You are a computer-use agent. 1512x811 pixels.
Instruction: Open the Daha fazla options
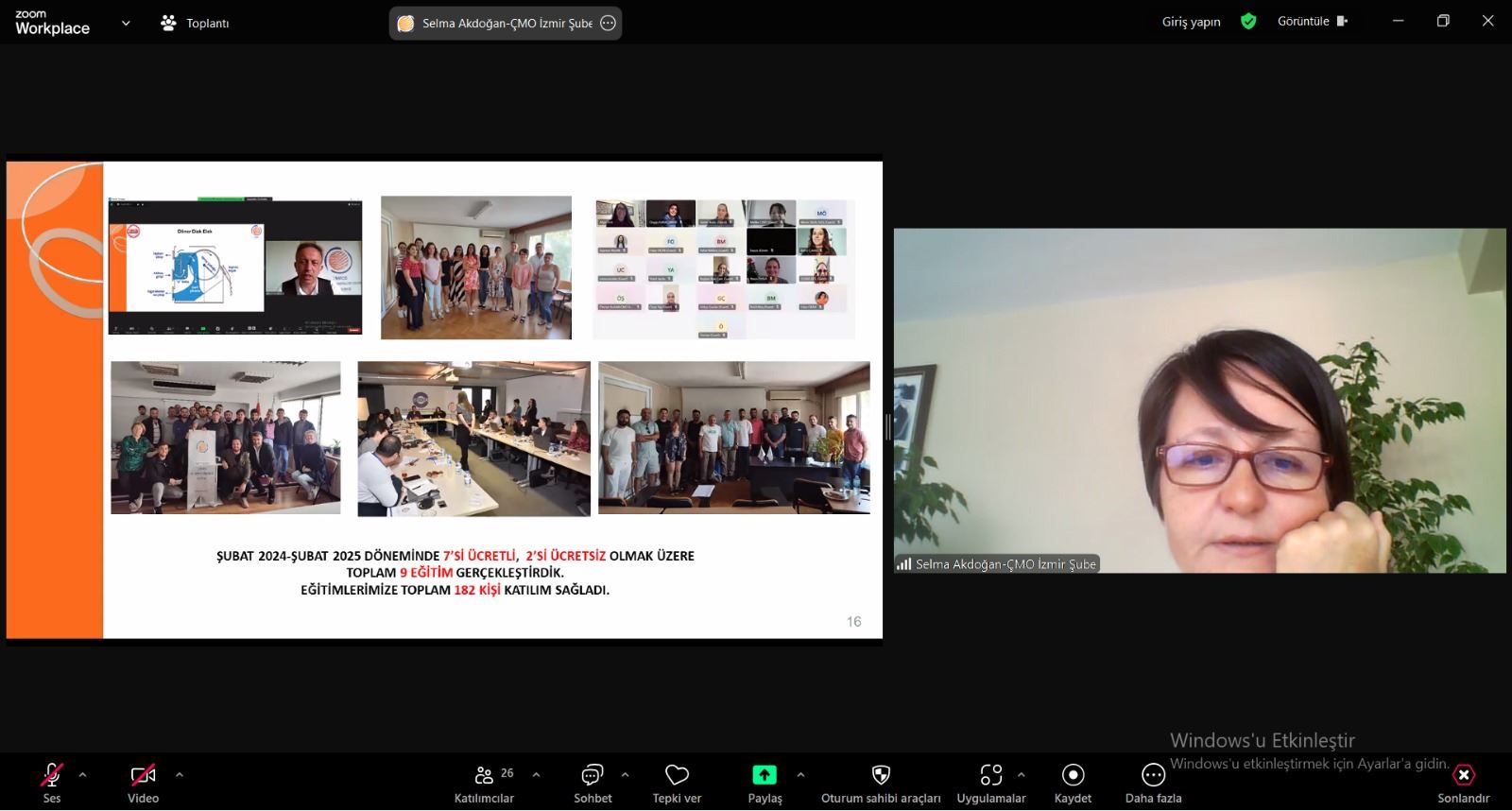pos(1153,776)
